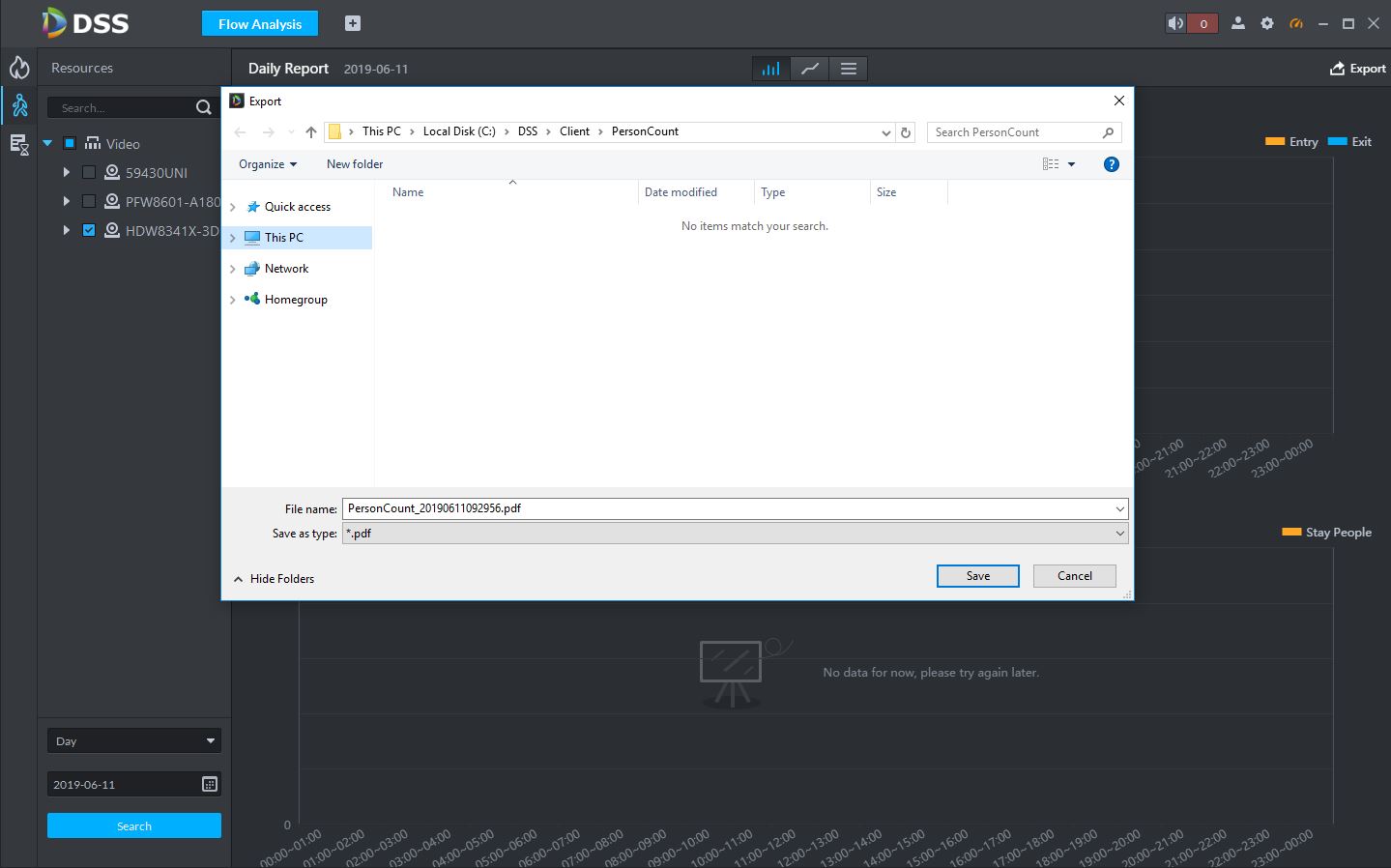
Task: Collapse the Video tree node
Action: pos(47,143)
